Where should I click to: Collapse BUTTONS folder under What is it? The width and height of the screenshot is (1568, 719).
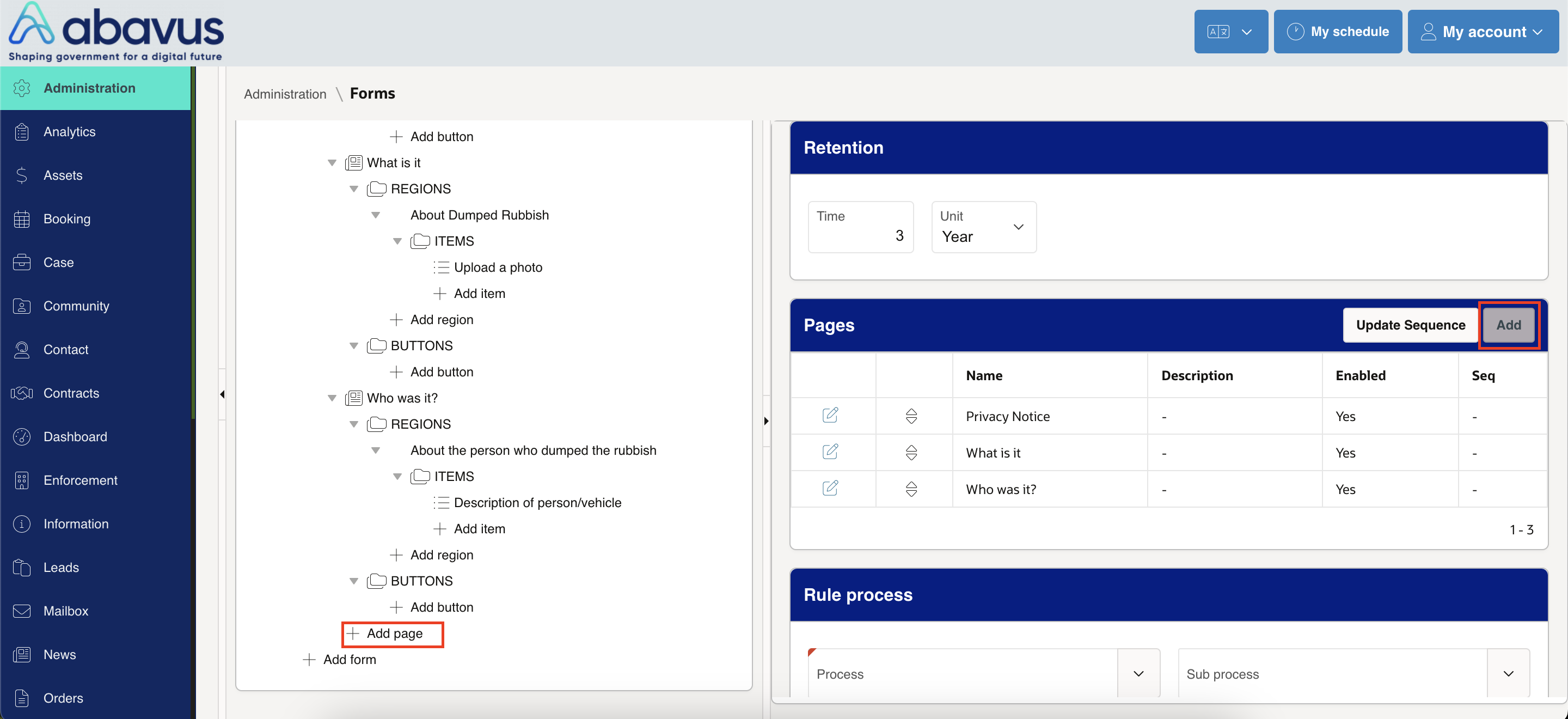tap(354, 346)
